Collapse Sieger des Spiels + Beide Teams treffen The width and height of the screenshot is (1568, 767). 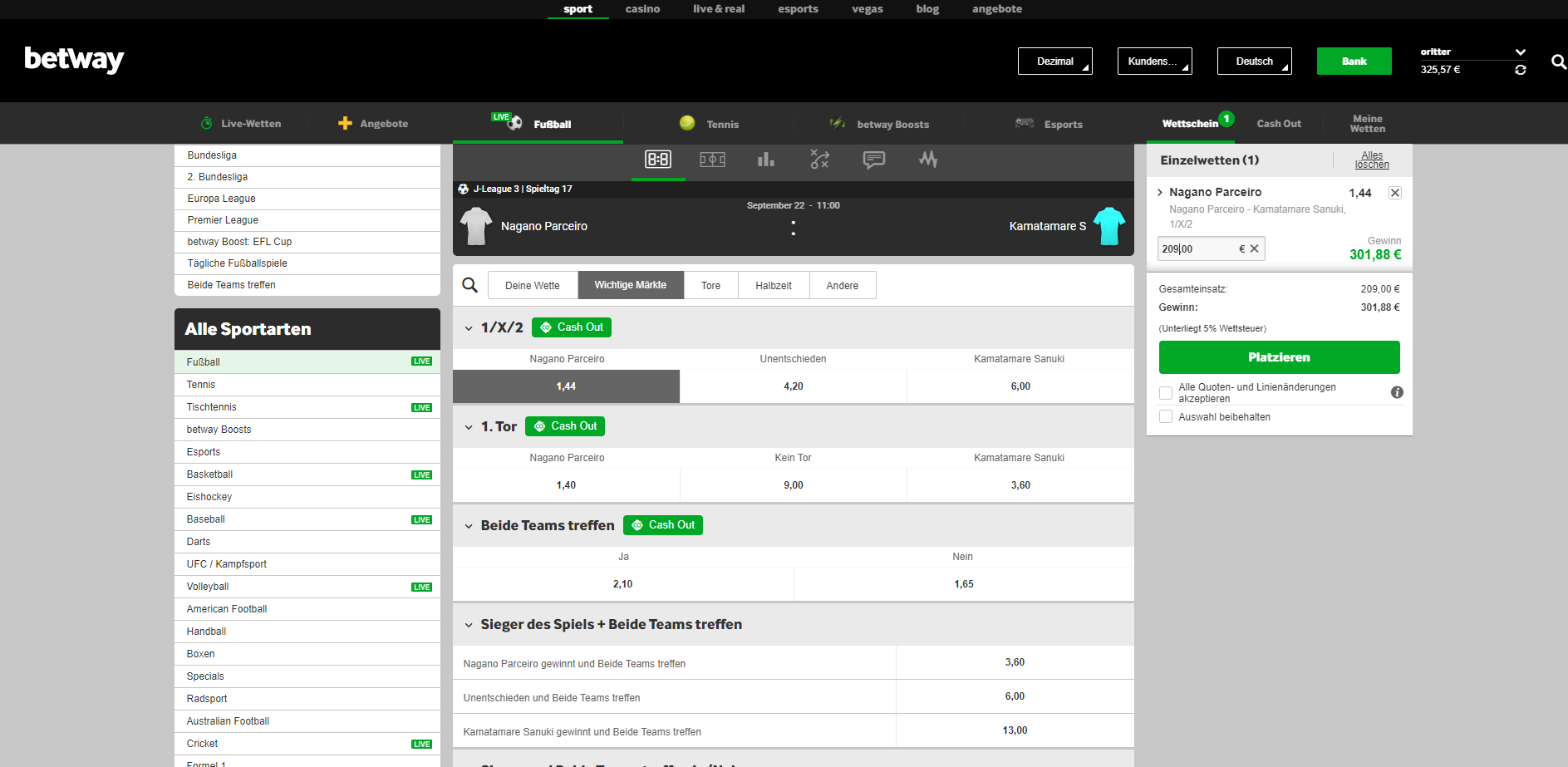[x=469, y=625]
